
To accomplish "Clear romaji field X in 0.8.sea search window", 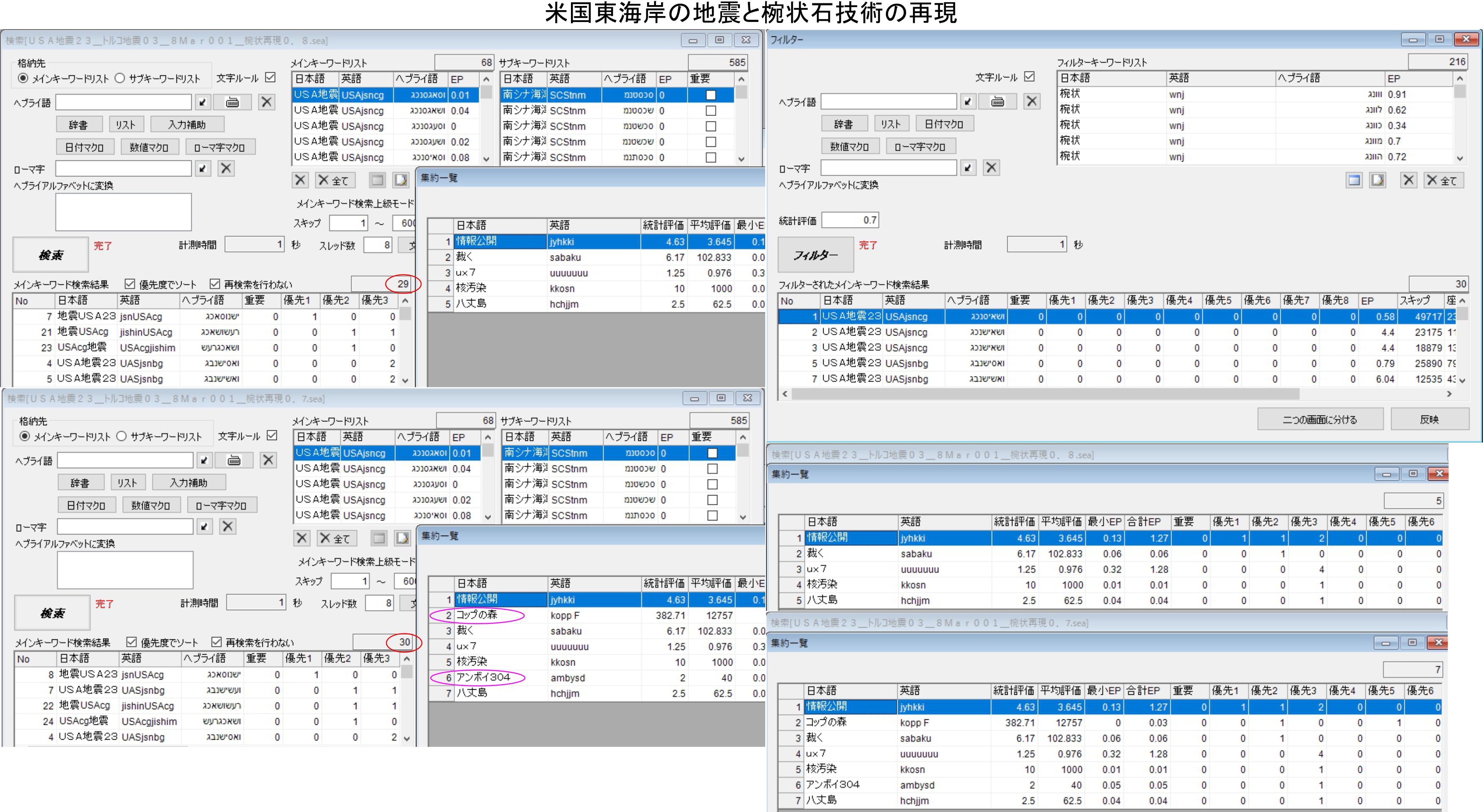I will 226,168.
